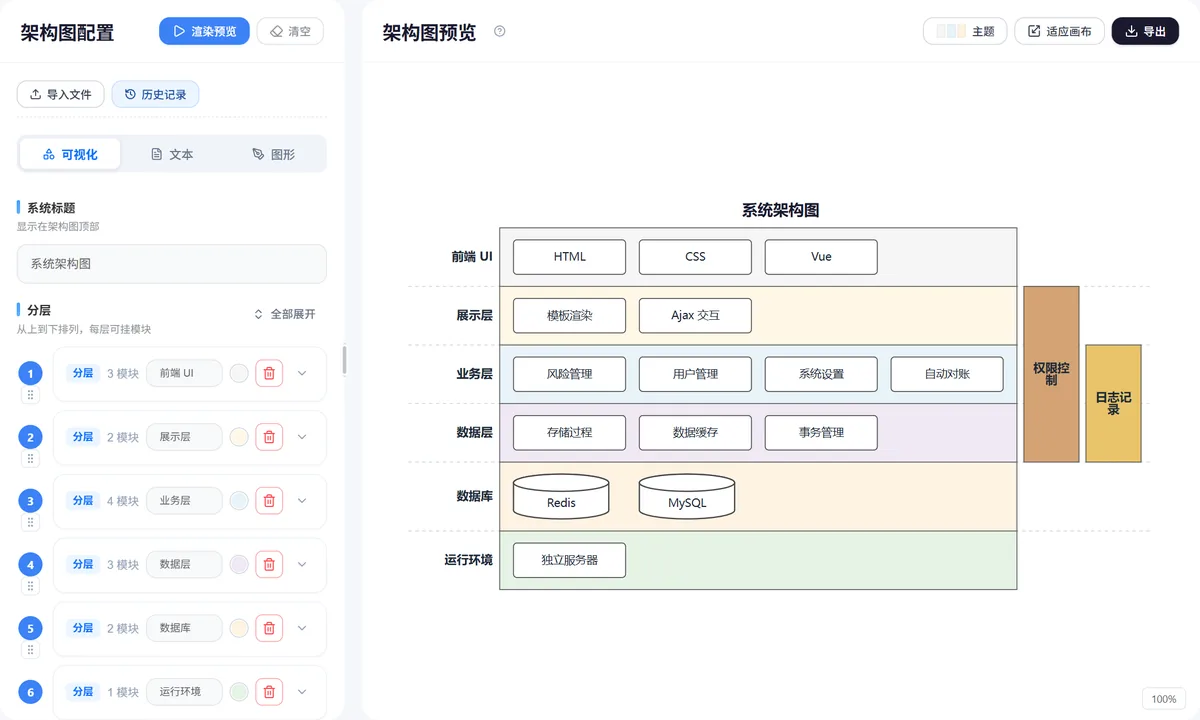
Task: Click 适应画布 fit canvas button
Action: click(x=1059, y=31)
